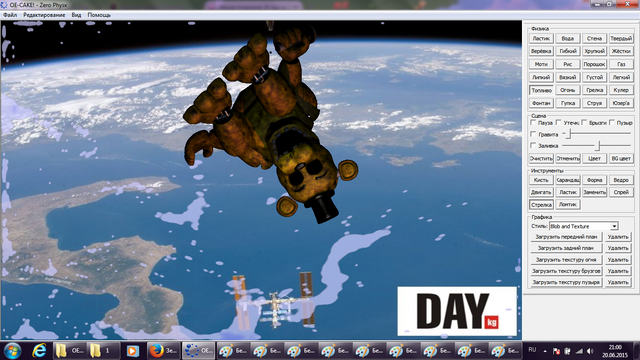Switch to the Firefox taskbar window
This screenshot has width=640, height=360.
(162, 351)
